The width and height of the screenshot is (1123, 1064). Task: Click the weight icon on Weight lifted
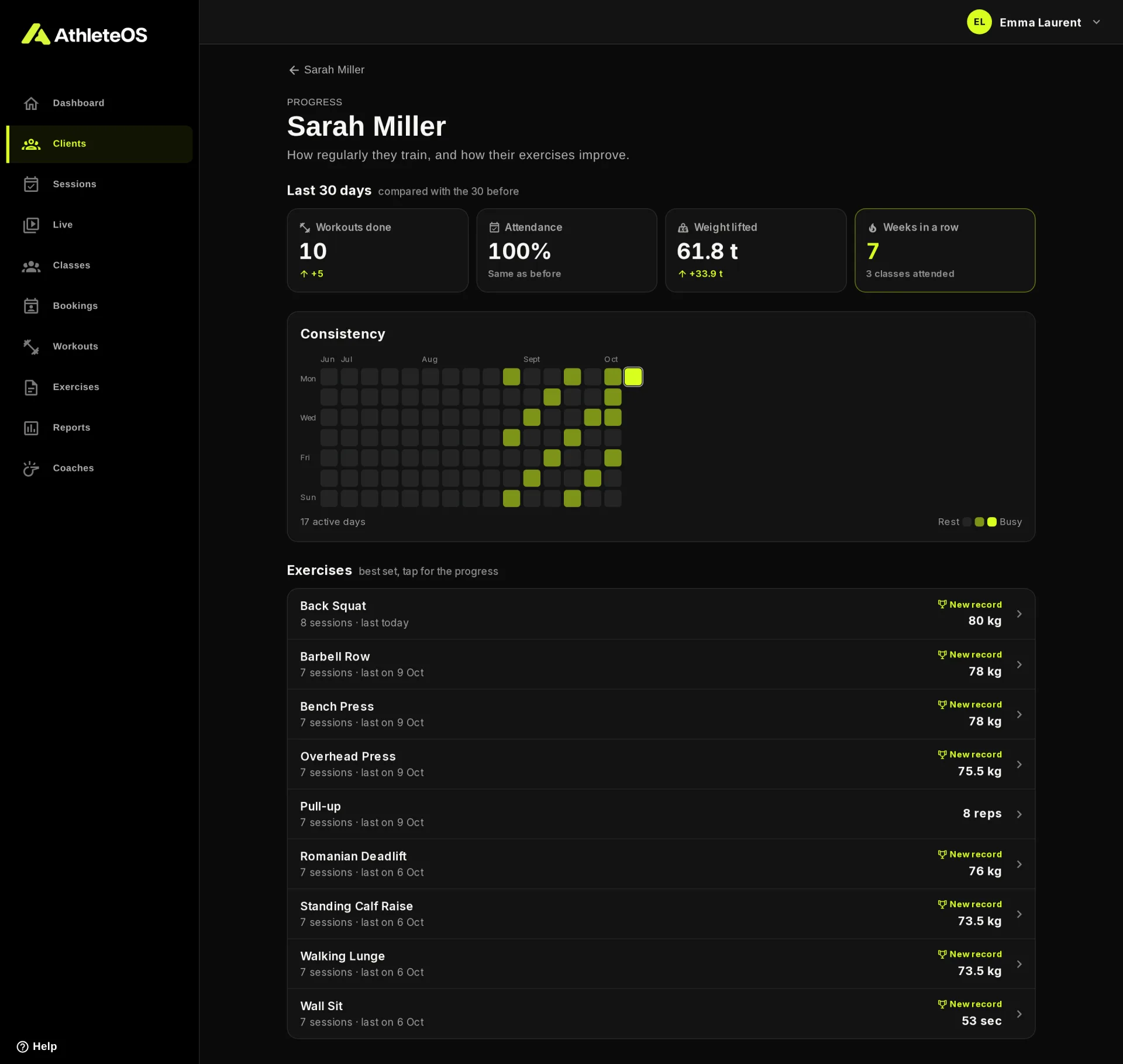coord(683,228)
